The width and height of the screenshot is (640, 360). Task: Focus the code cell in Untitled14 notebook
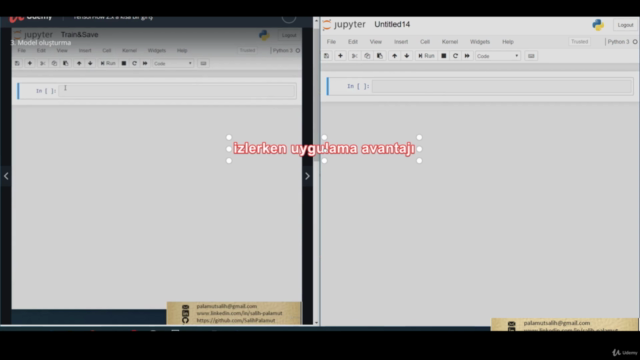[x=502, y=87]
